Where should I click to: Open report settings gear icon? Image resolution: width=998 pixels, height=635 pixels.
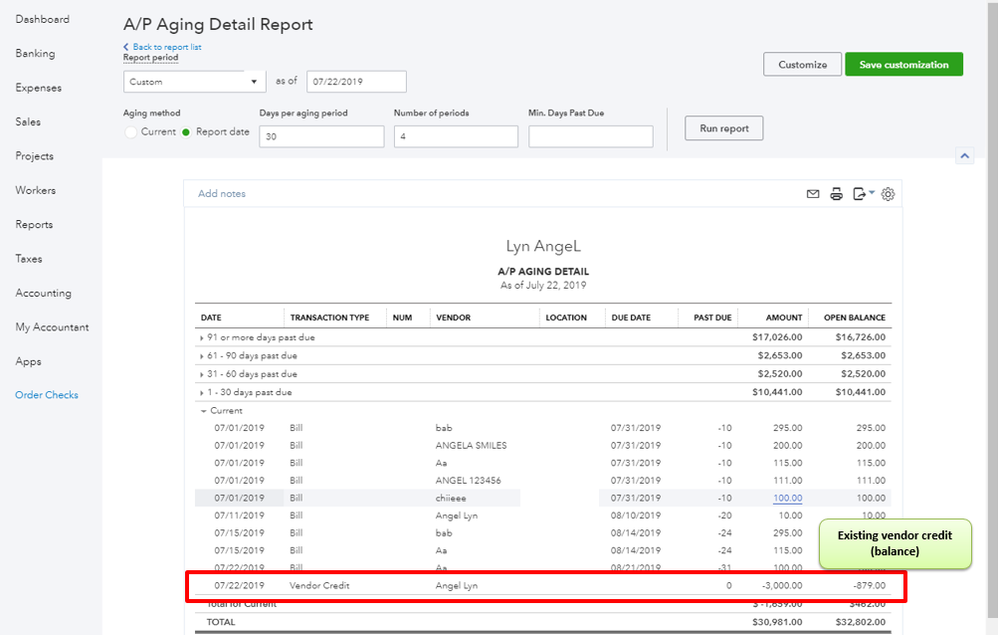click(x=888, y=194)
